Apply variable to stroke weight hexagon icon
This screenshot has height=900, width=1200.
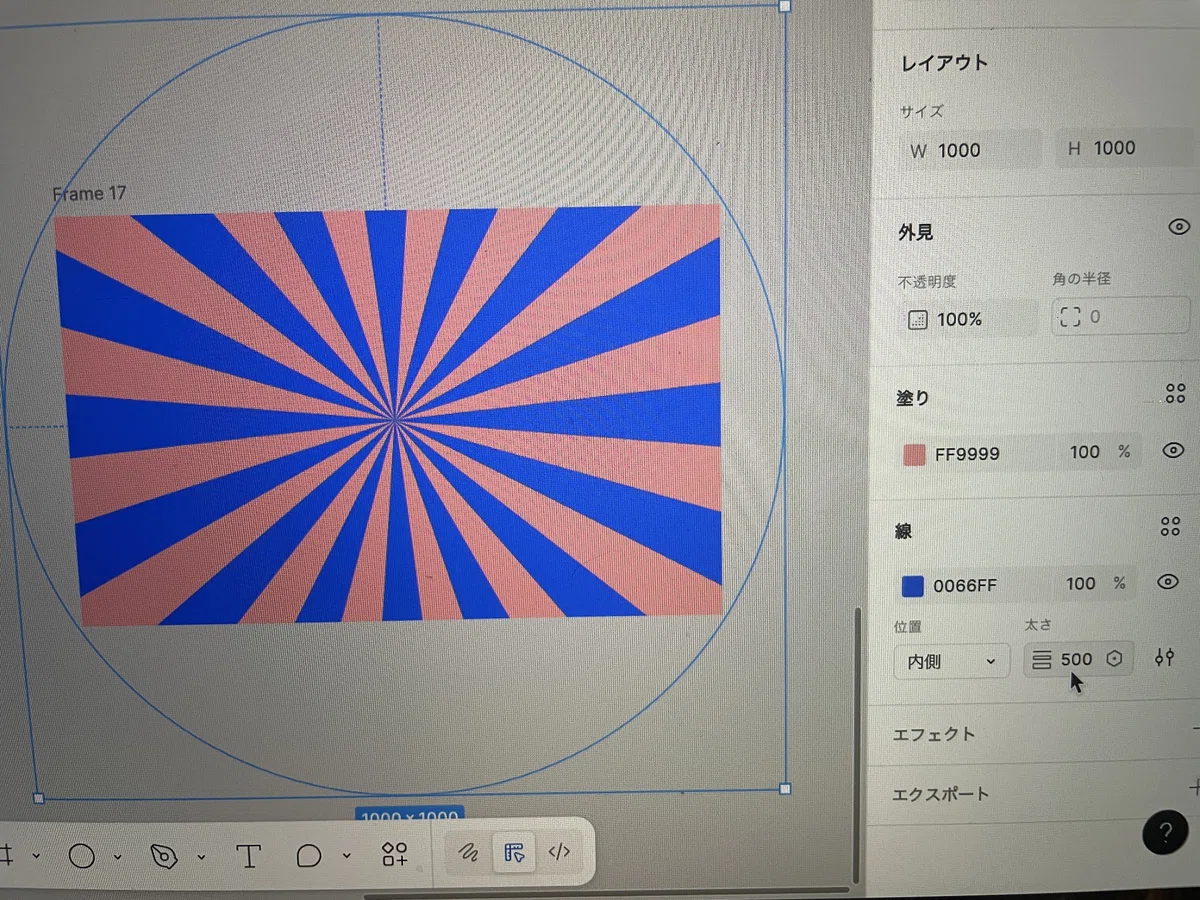[1115, 659]
